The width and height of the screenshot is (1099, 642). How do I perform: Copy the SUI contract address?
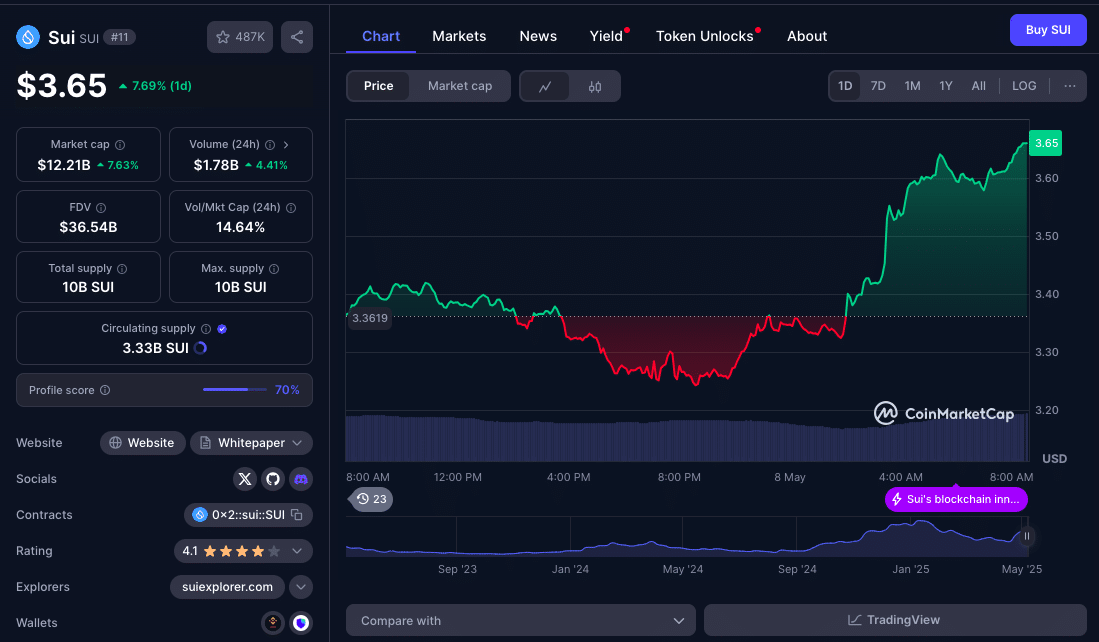pos(297,515)
